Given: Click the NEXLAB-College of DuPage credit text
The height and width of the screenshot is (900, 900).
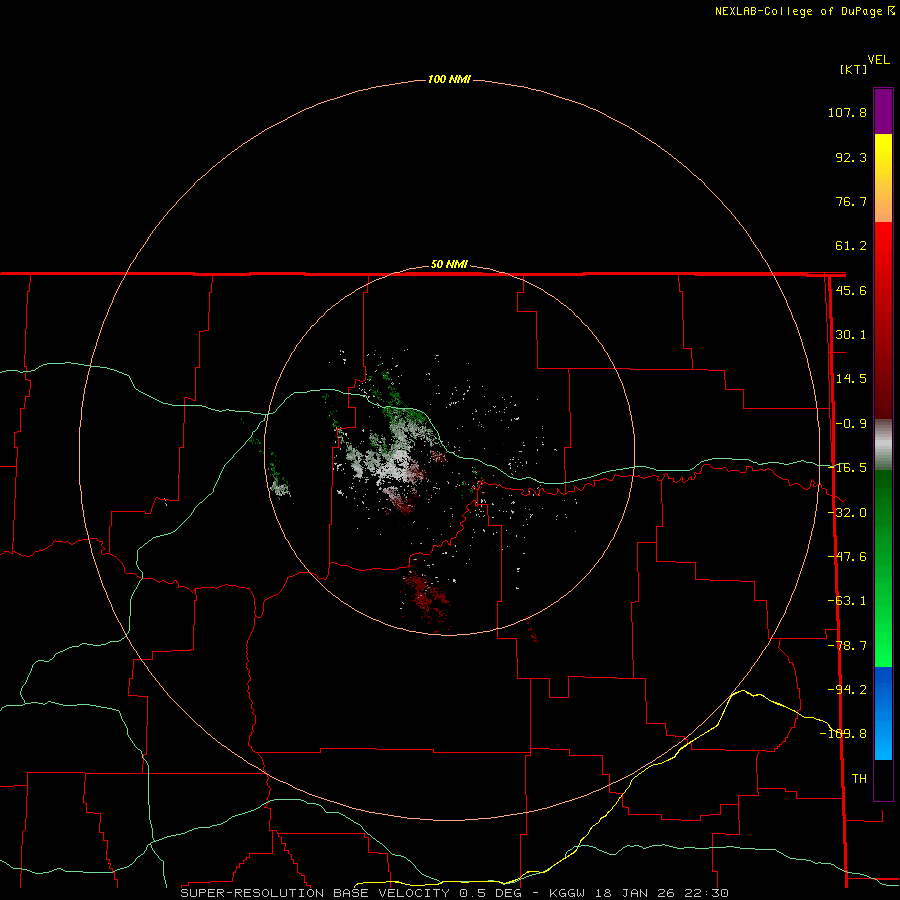Looking at the screenshot, I should [798, 11].
